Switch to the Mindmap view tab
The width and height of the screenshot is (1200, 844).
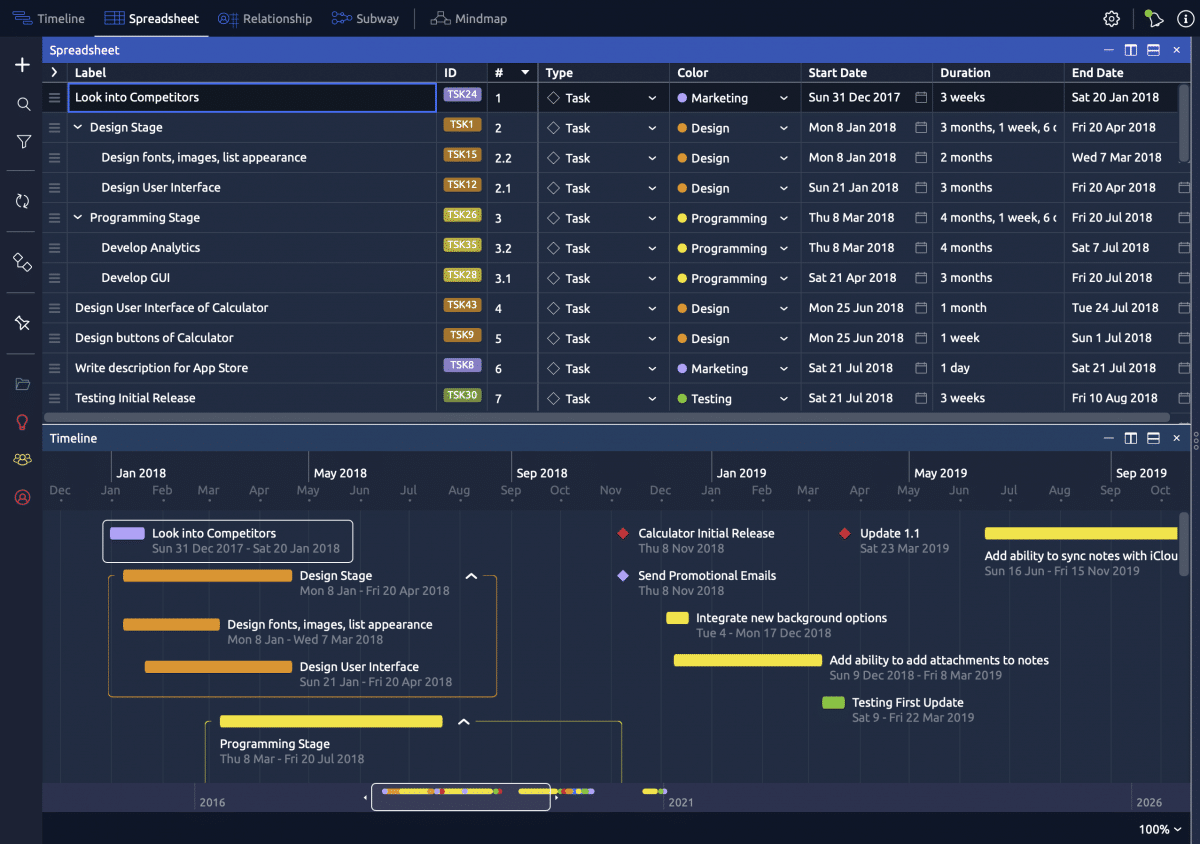(x=468, y=18)
